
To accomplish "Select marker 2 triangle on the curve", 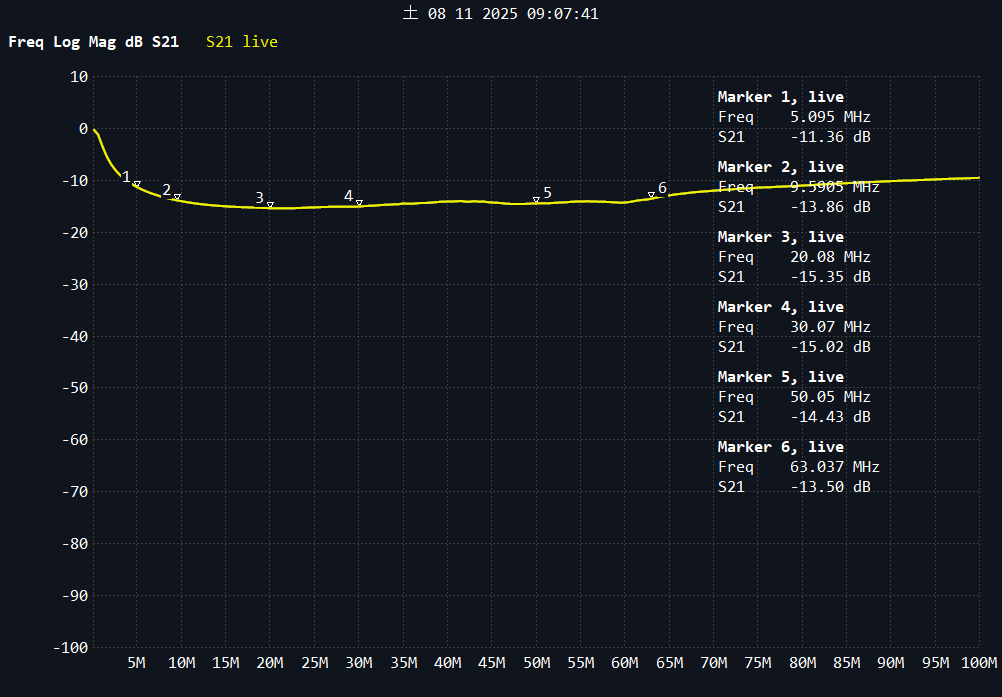I will (x=177, y=197).
